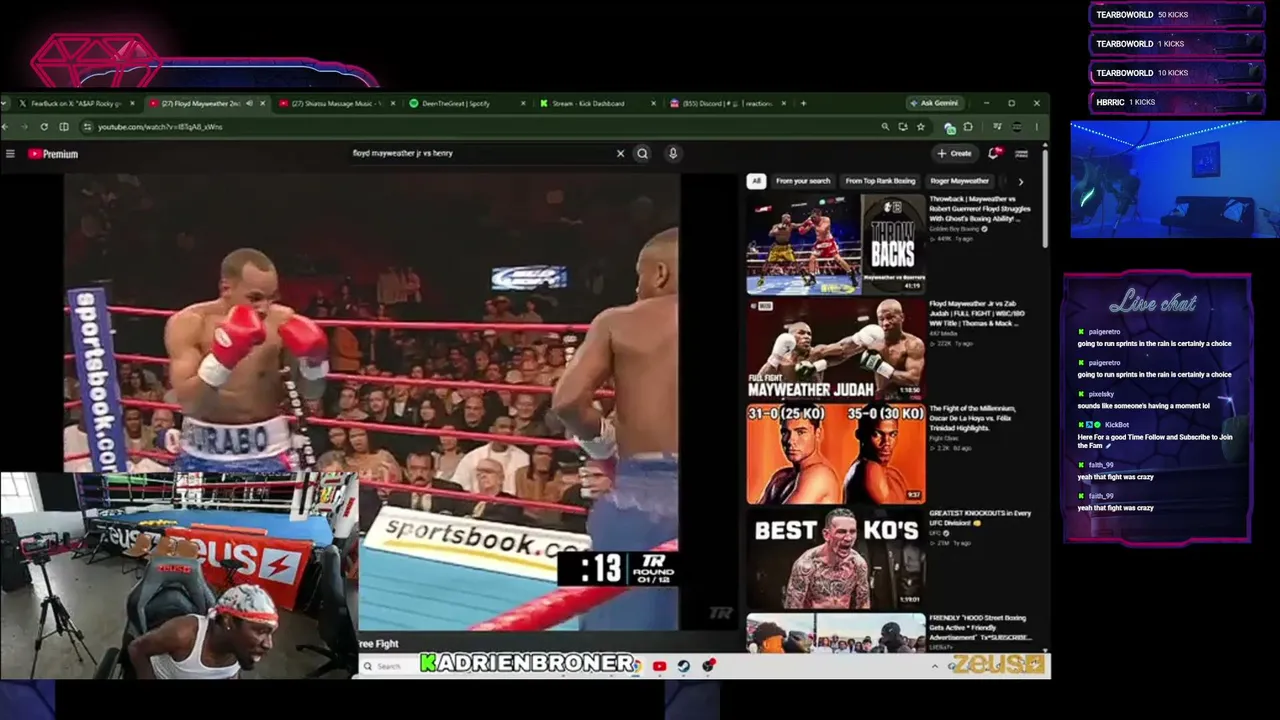The width and height of the screenshot is (1280, 720).
Task: Open the YouTube guide hamburger menu
Action: tap(10, 153)
